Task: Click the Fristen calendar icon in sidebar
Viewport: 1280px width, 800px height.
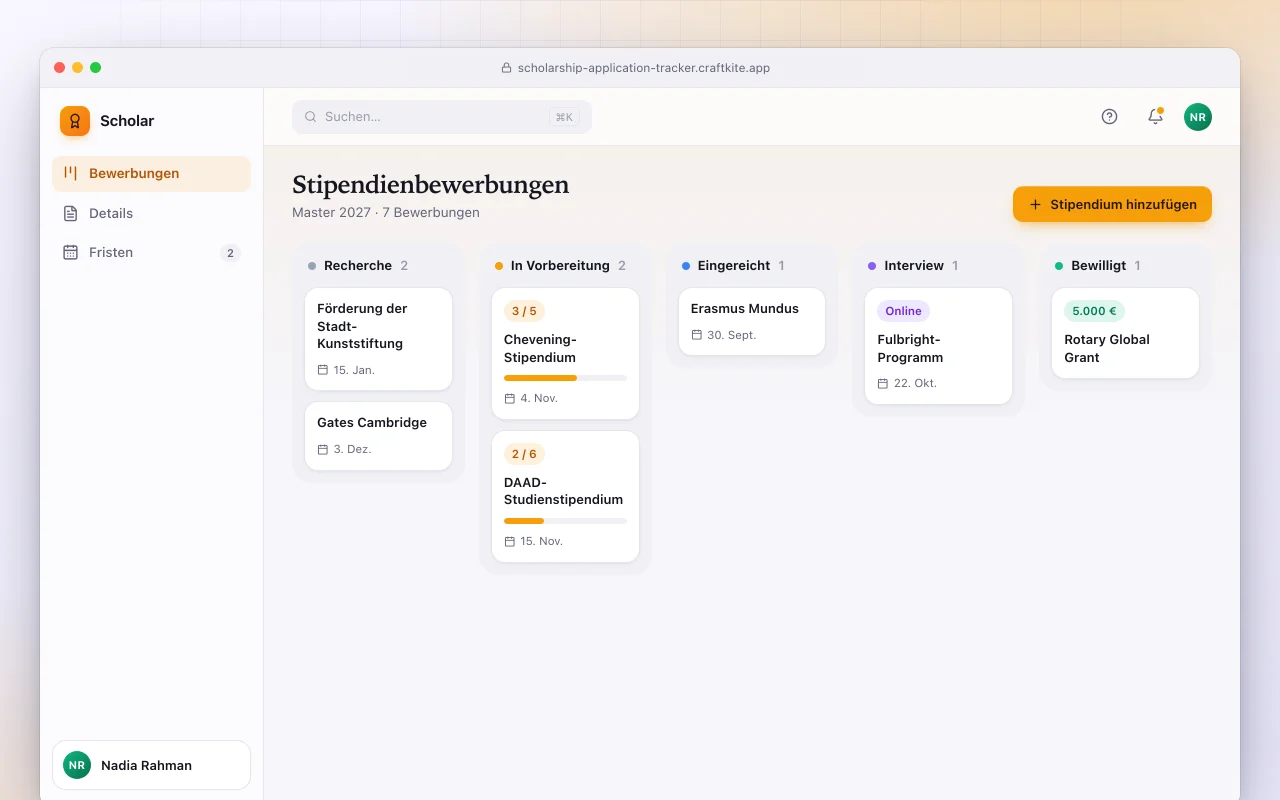Action: tap(70, 252)
